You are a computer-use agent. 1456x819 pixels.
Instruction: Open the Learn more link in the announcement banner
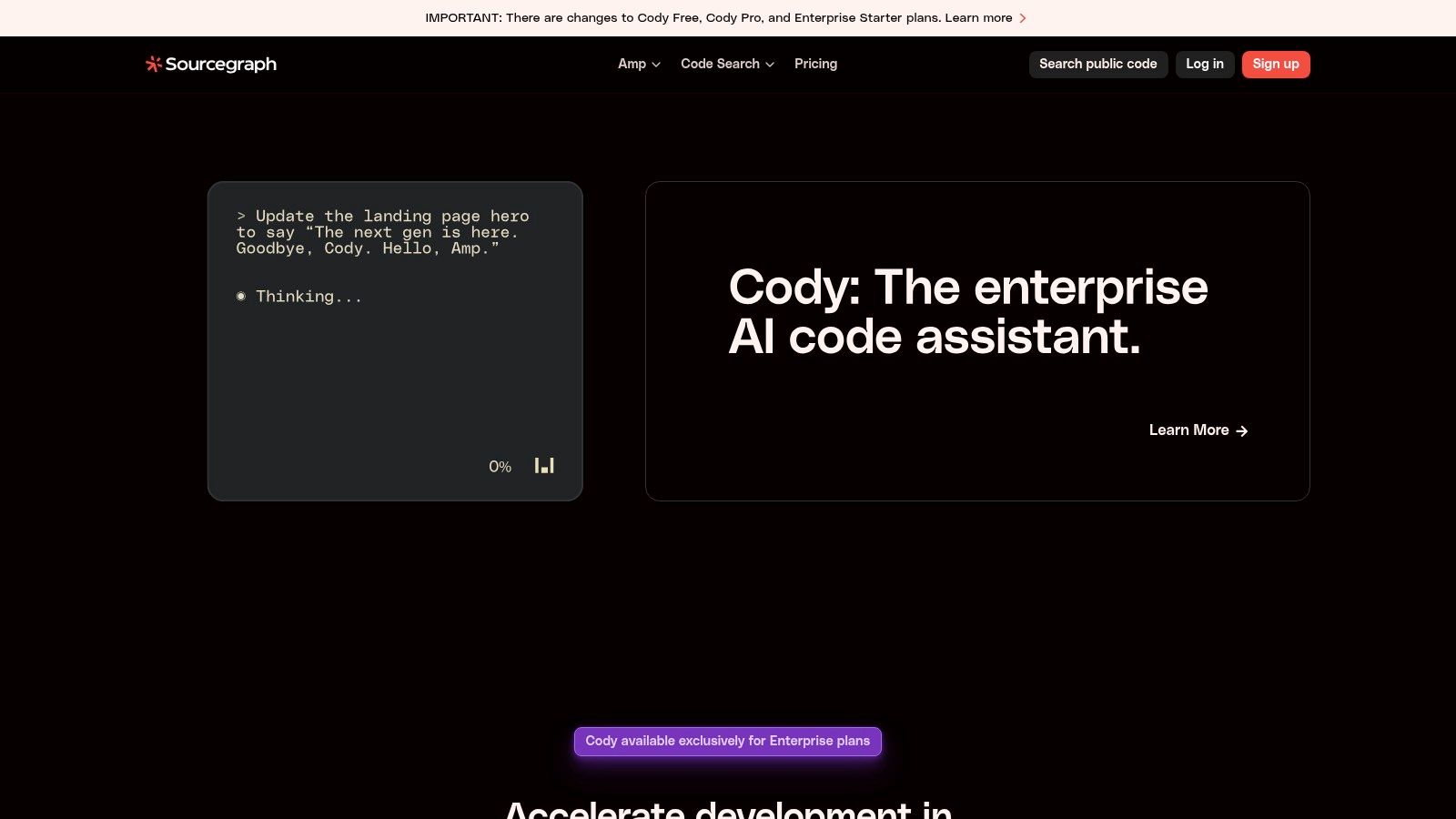978,18
